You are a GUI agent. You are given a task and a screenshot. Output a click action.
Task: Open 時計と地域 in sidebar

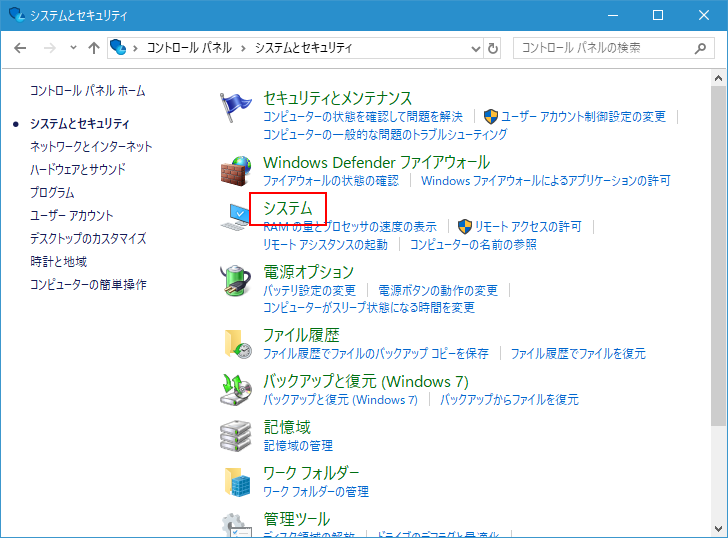(58, 262)
